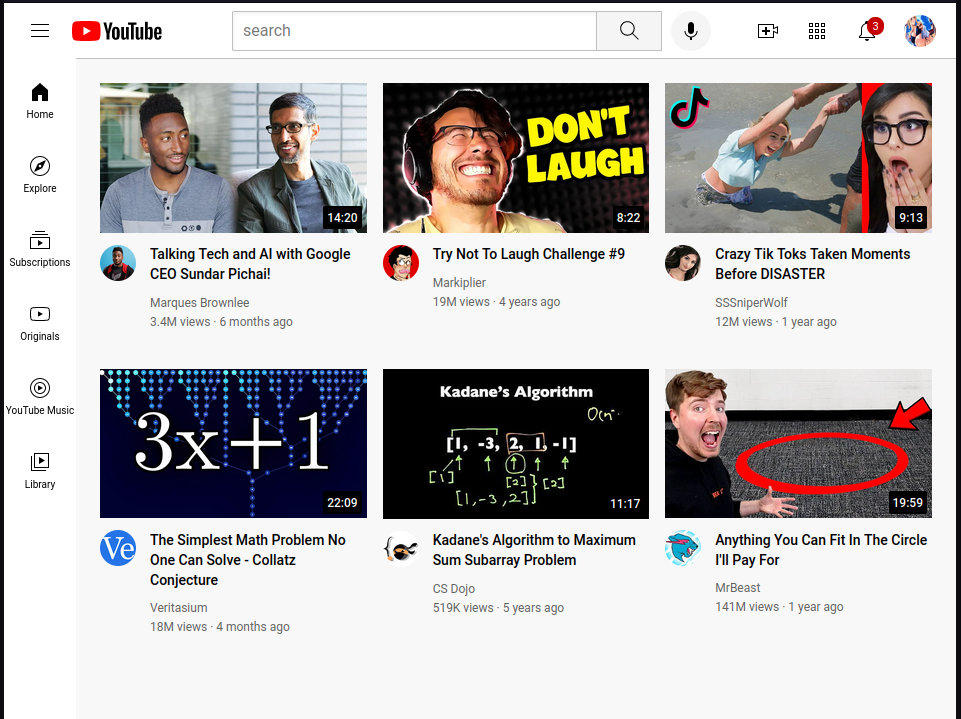Click the YouTube logo

click(117, 31)
